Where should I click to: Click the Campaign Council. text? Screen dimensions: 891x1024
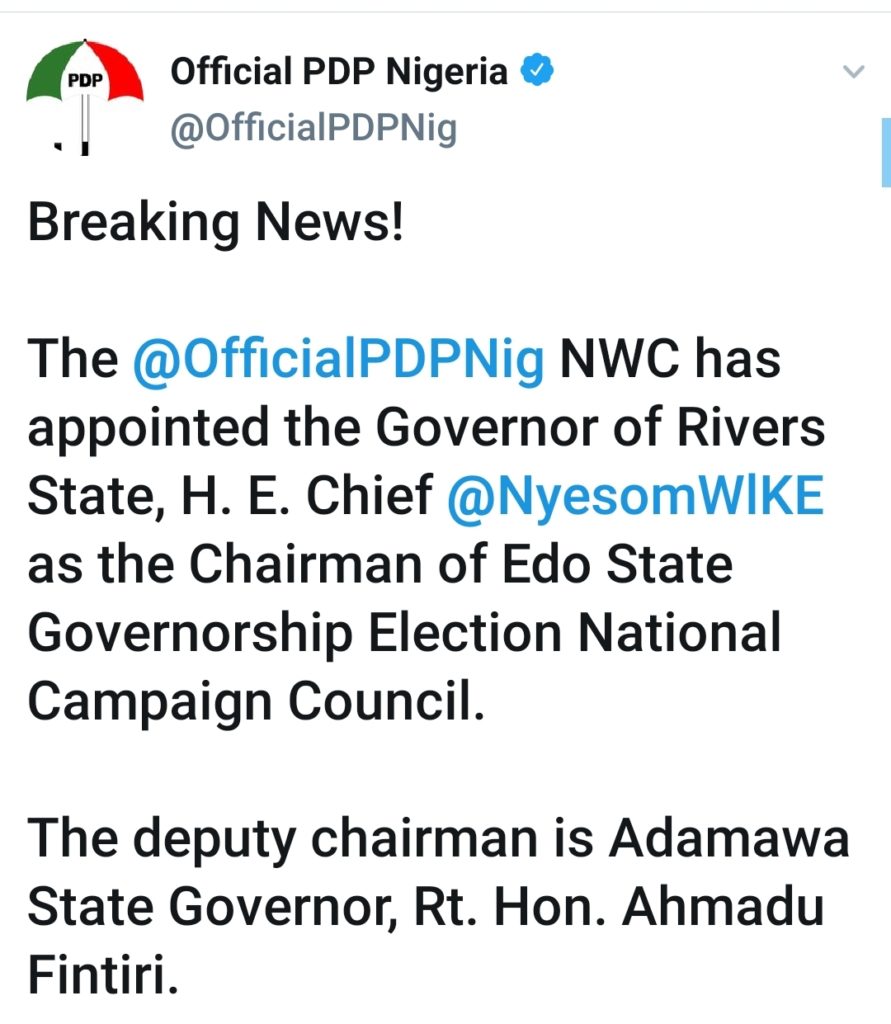[257, 701]
